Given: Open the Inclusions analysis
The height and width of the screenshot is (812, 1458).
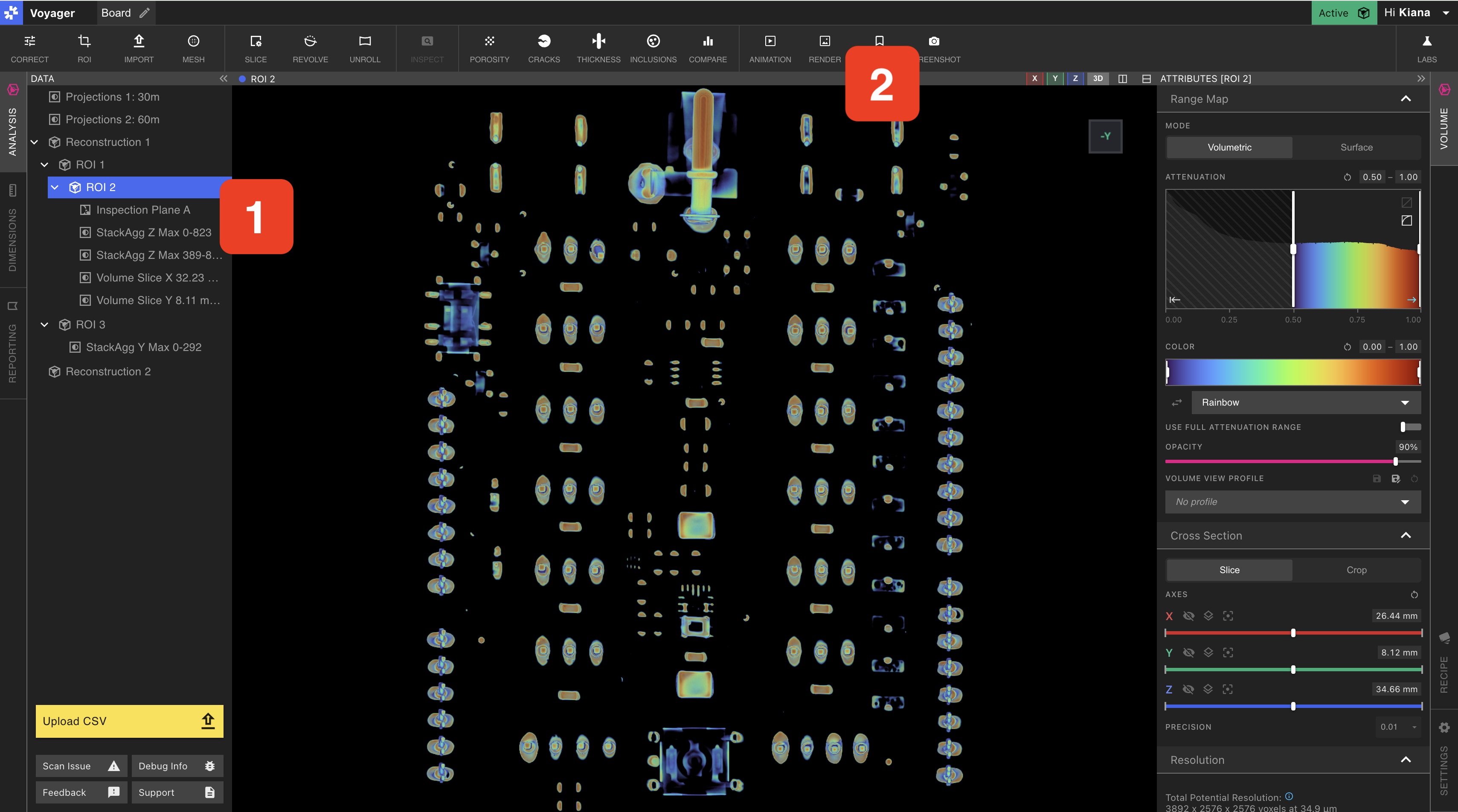Looking at the screenshot, I should [653, 48].
